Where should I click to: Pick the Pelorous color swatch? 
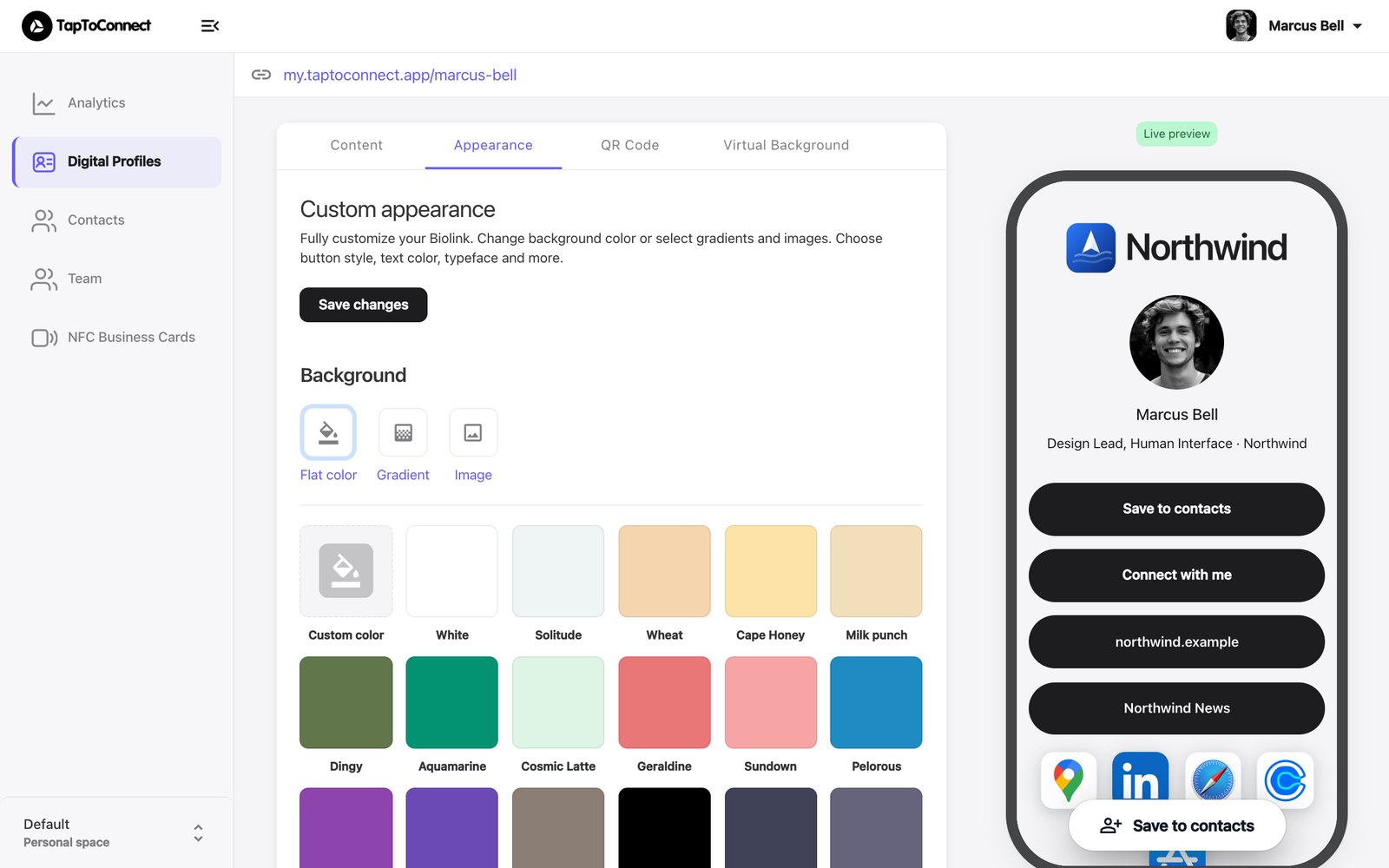tap(876, 702)
